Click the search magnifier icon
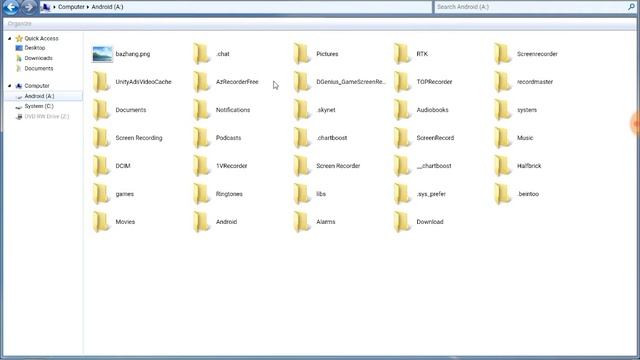Image resolution: width=640 pixels, height=360 pixels. coord(631,7)
